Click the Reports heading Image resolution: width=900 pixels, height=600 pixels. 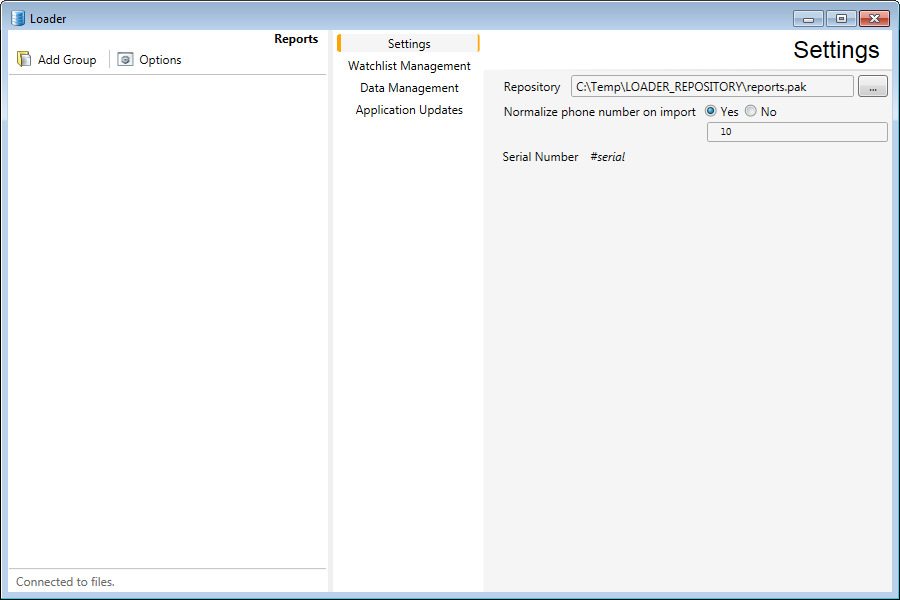pos(296,39)
